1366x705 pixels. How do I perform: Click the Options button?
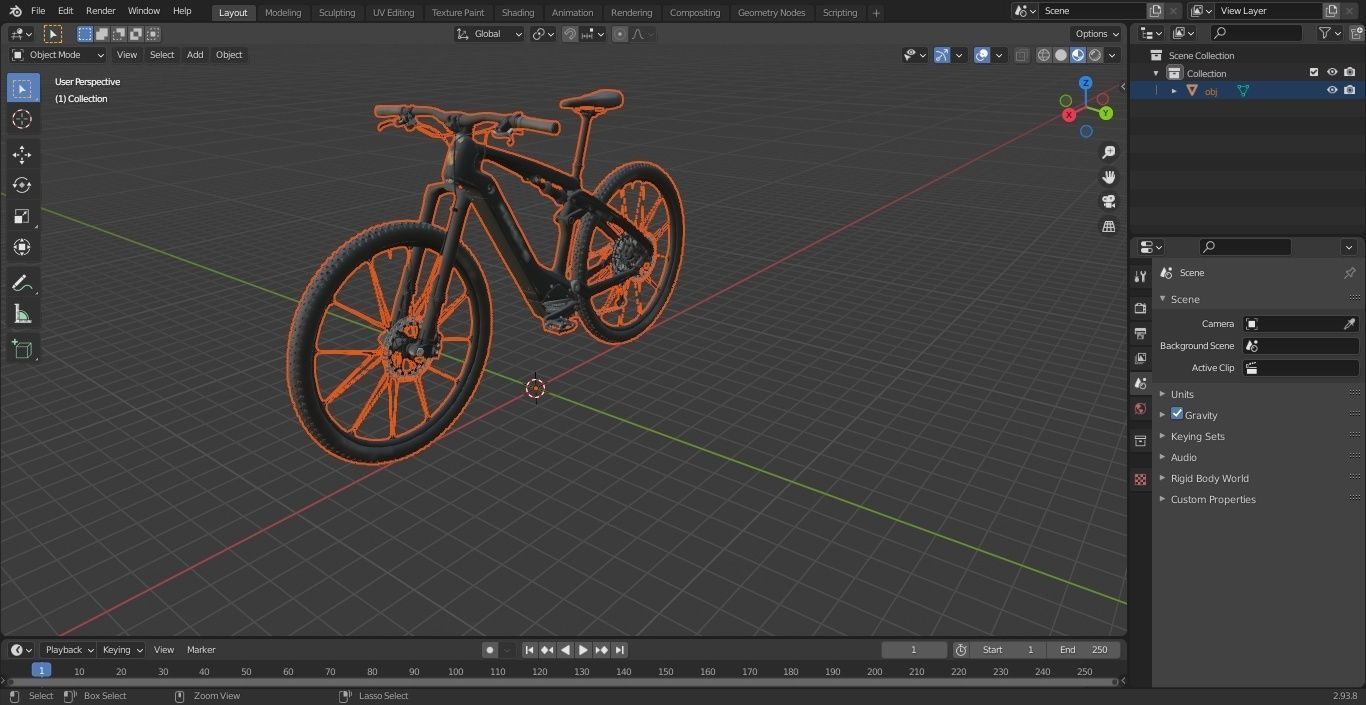click(1097, 34)
